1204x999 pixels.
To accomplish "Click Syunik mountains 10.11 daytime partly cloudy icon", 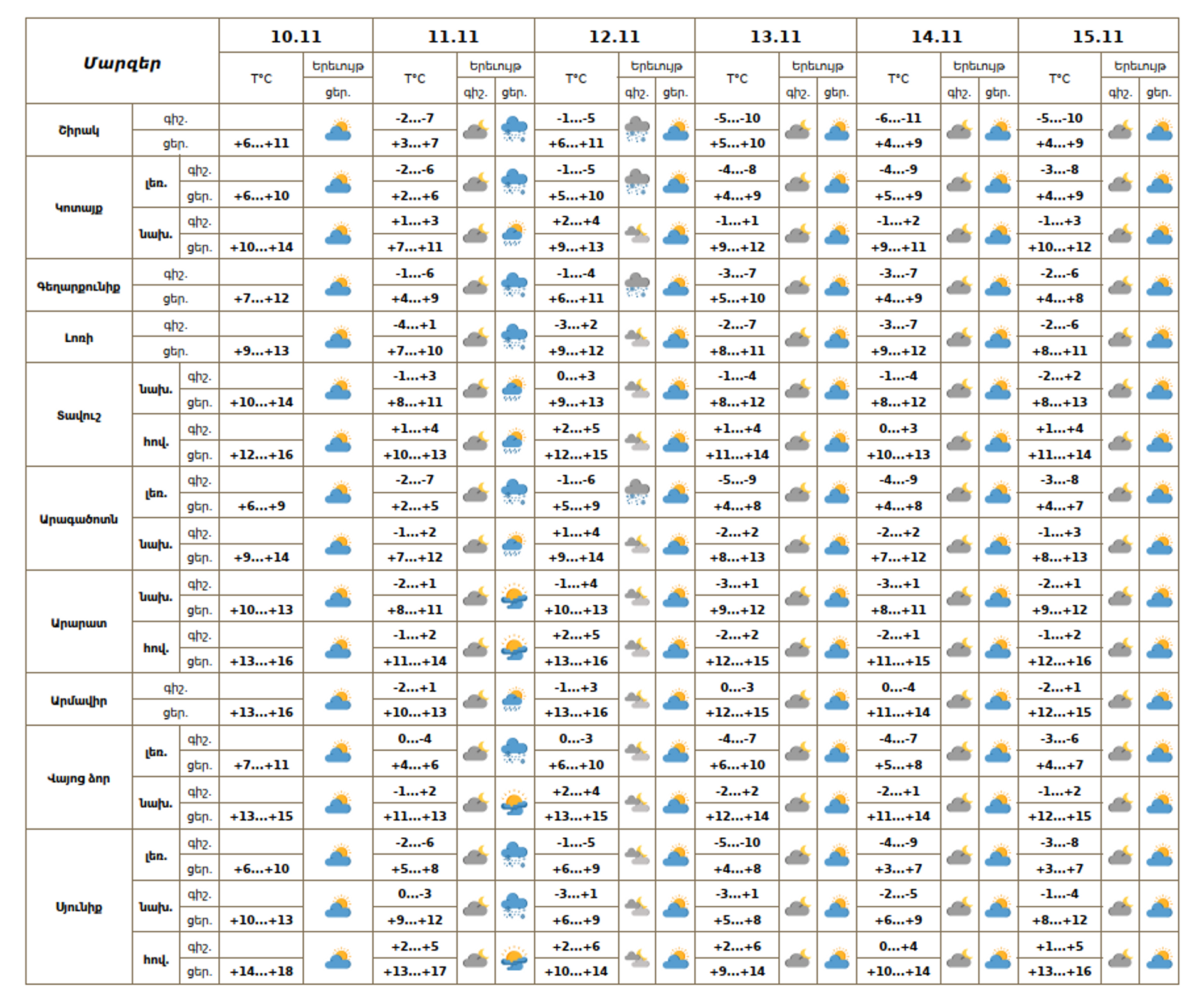I will (x=338, y=855).
